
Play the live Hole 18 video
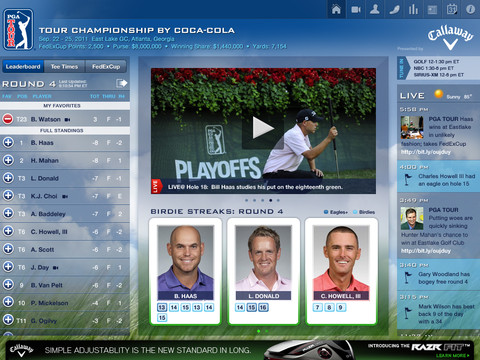263,128
